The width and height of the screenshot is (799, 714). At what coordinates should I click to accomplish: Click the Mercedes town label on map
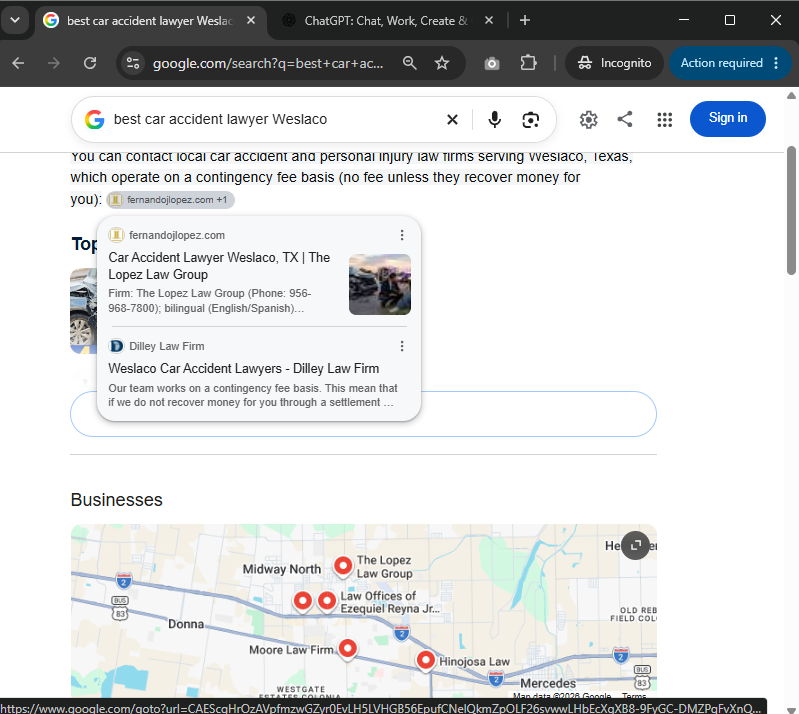point(548,683)
